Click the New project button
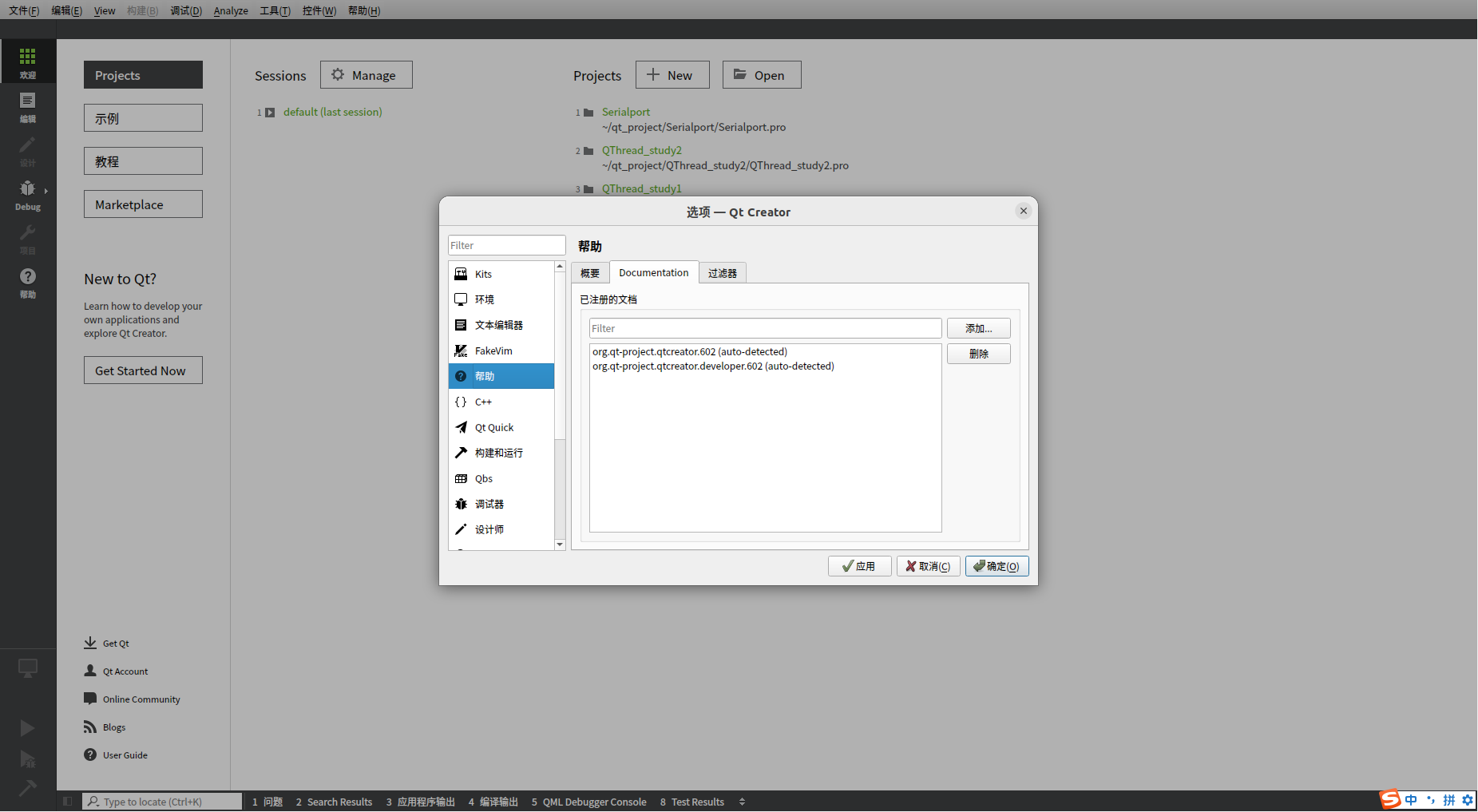 point(672,75)
